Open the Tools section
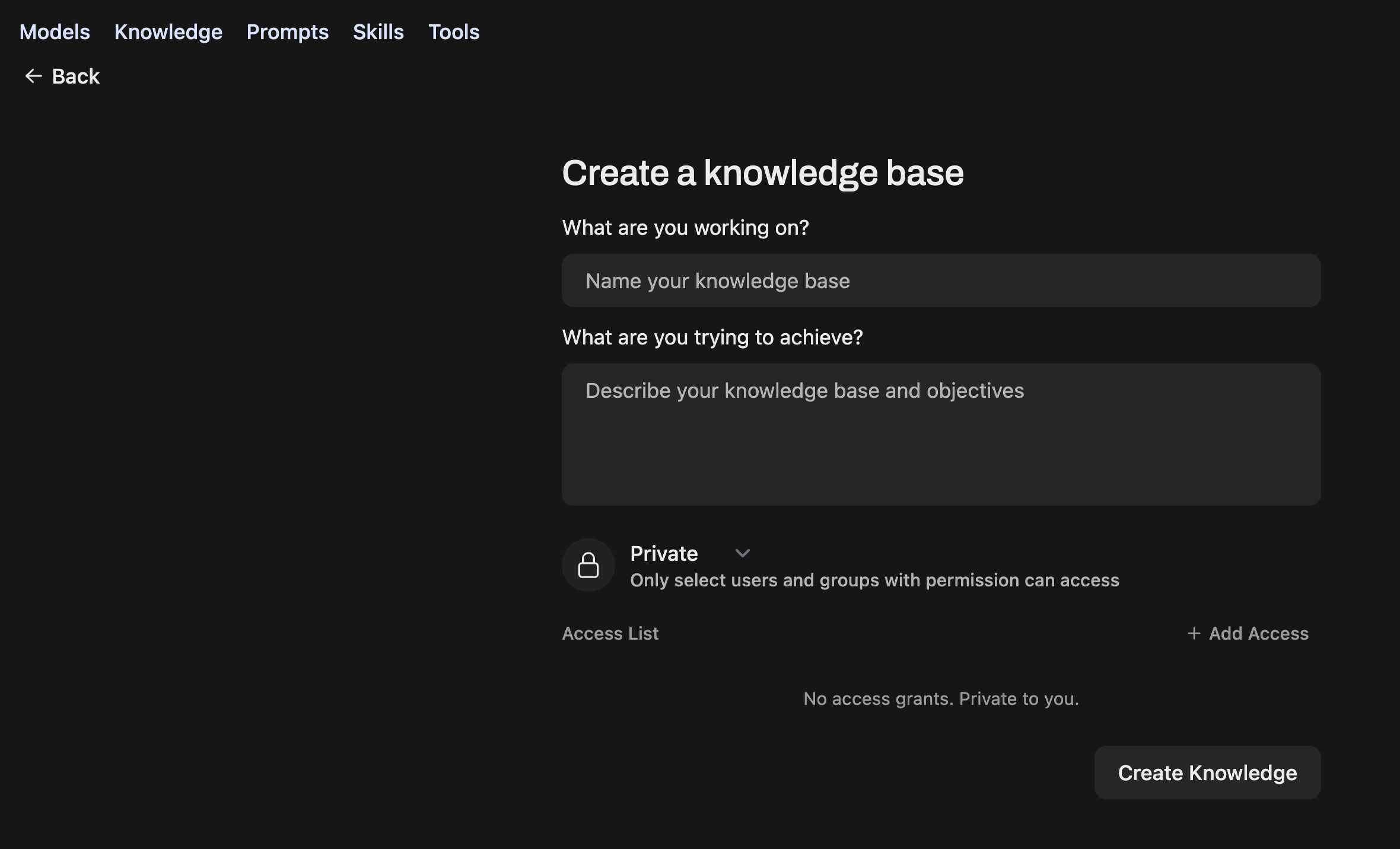Image resolution: width=1400 pixels, height=849 pixels. point(453,31)
